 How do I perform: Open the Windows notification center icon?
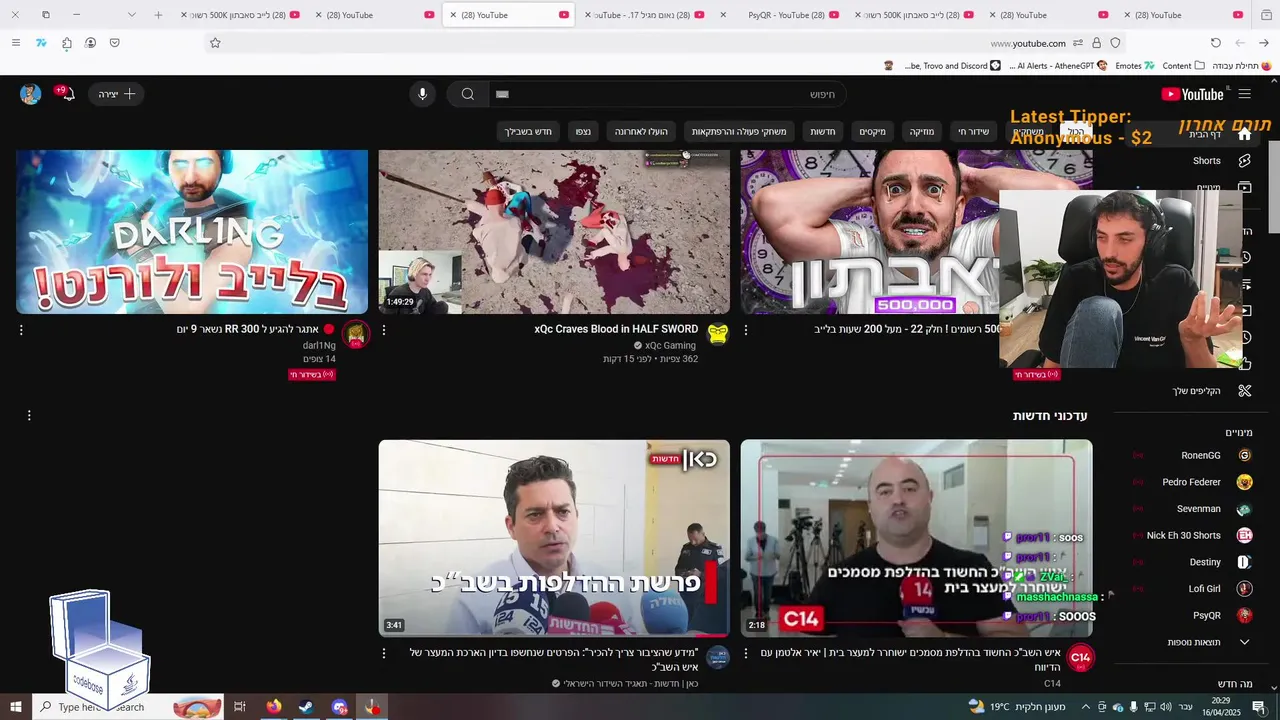click(x=1258, y=707)
